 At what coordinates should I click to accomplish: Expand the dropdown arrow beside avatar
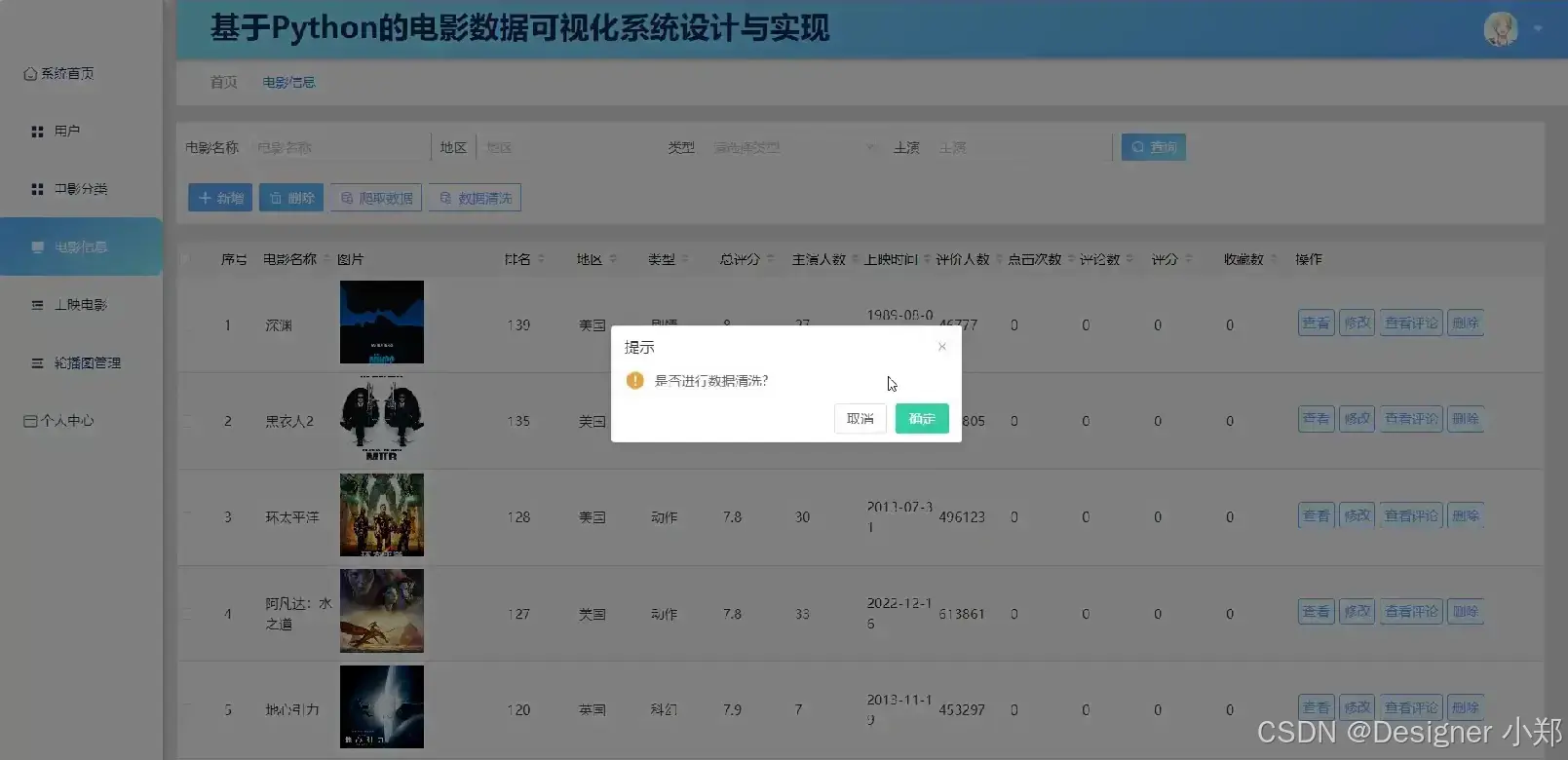click(x=1538, y=29)
